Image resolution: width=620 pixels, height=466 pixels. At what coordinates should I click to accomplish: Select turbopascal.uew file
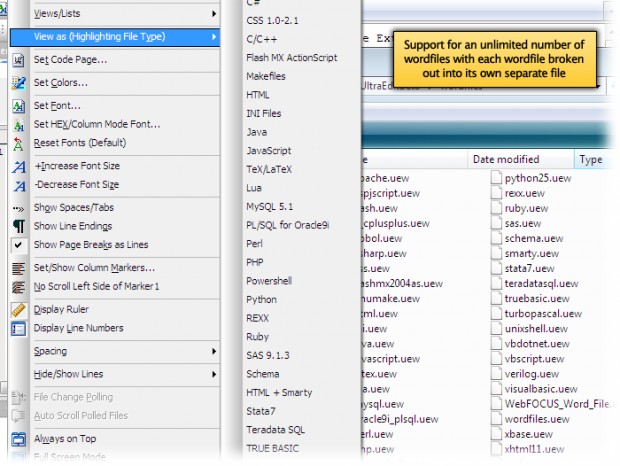(543, 313)
